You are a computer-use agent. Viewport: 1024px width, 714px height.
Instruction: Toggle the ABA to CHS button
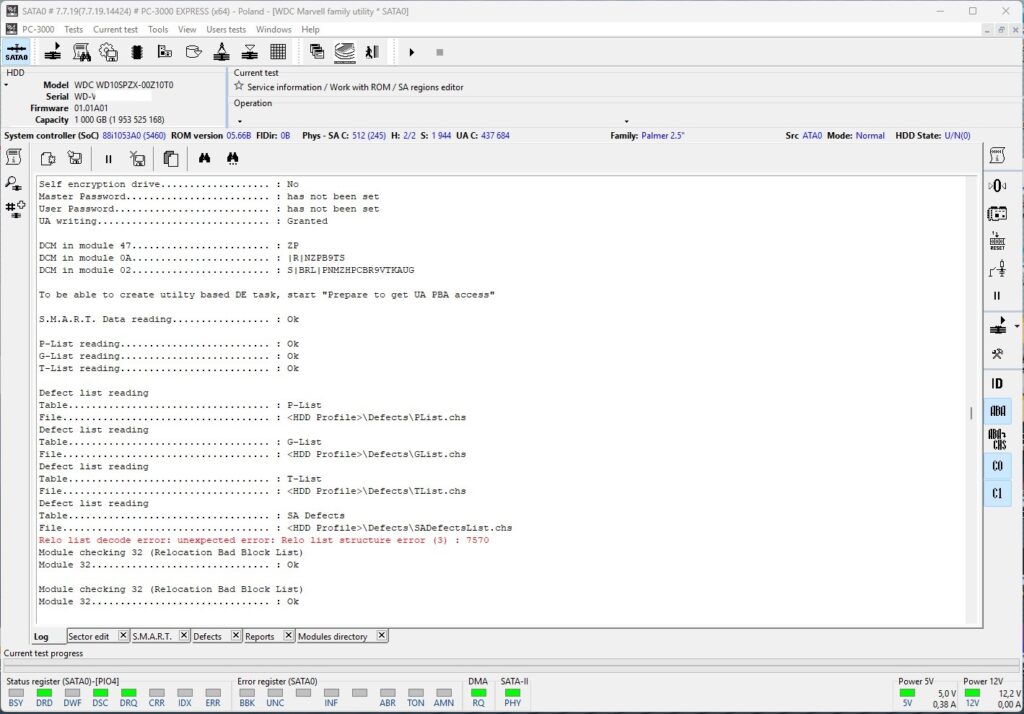click(997, 438)
